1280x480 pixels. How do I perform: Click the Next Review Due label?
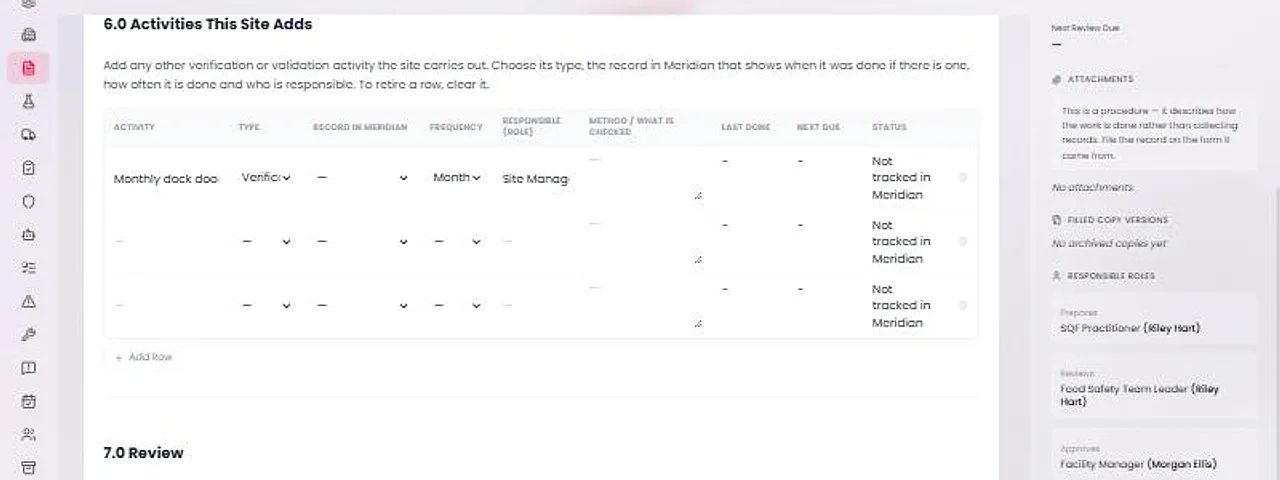coord(1085,28)
